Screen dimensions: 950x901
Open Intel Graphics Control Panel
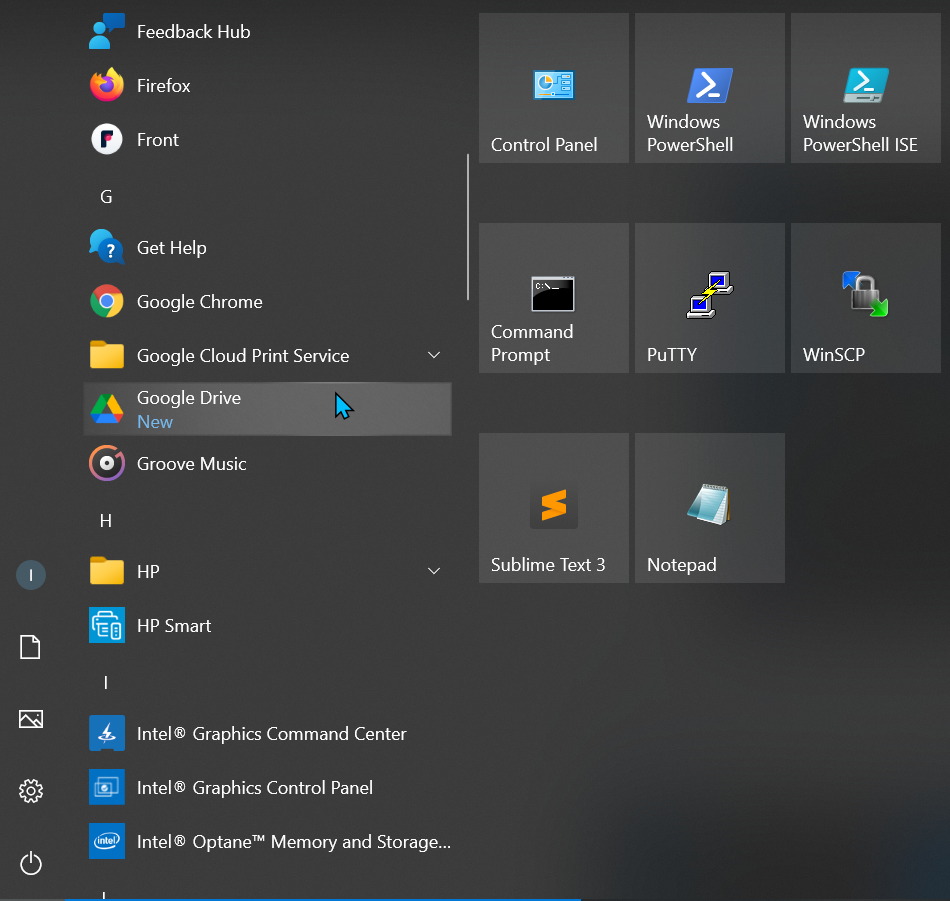point(267,787)
